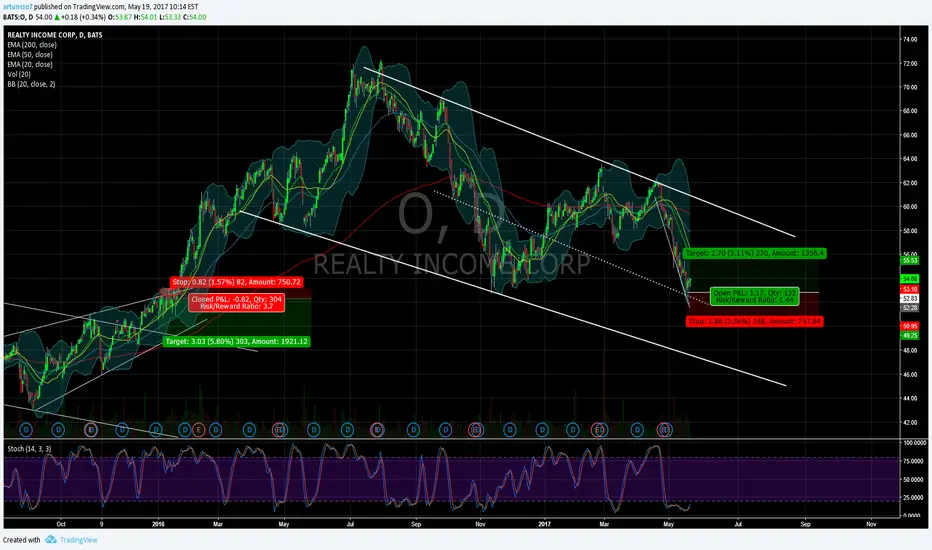Select the red Stop 1.88 (3.56%) label

pos(755,322)
